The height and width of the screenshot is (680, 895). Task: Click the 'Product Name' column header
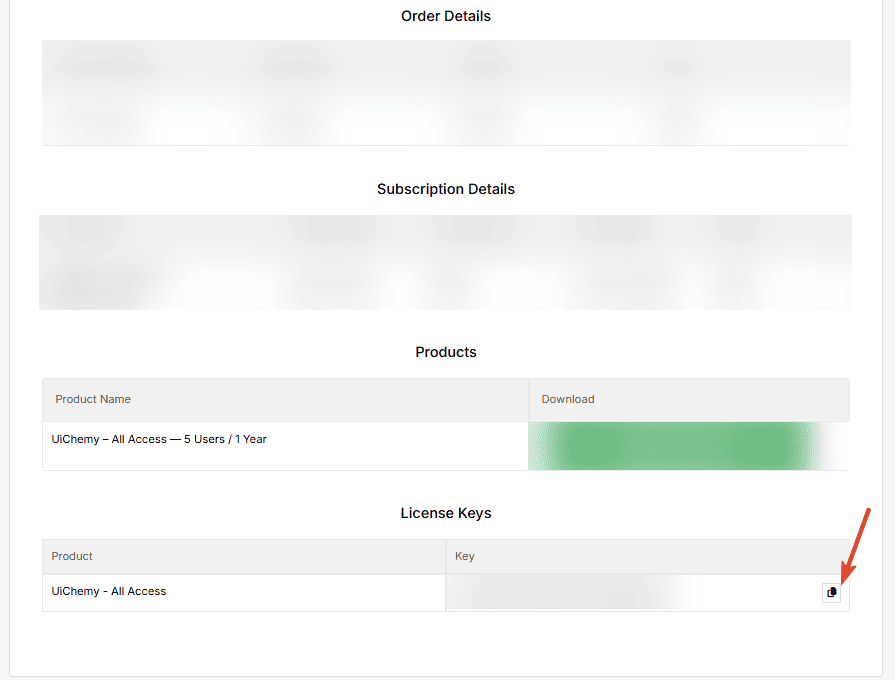93,399
